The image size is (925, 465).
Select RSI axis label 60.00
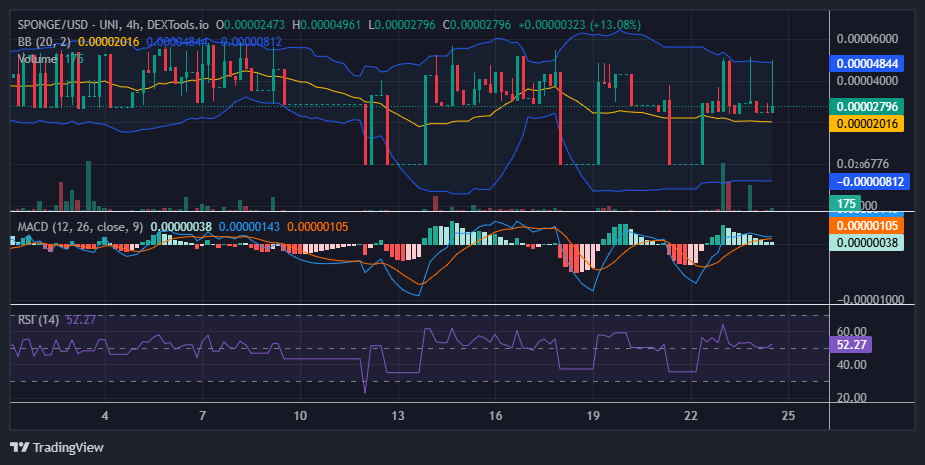point(852,332)
